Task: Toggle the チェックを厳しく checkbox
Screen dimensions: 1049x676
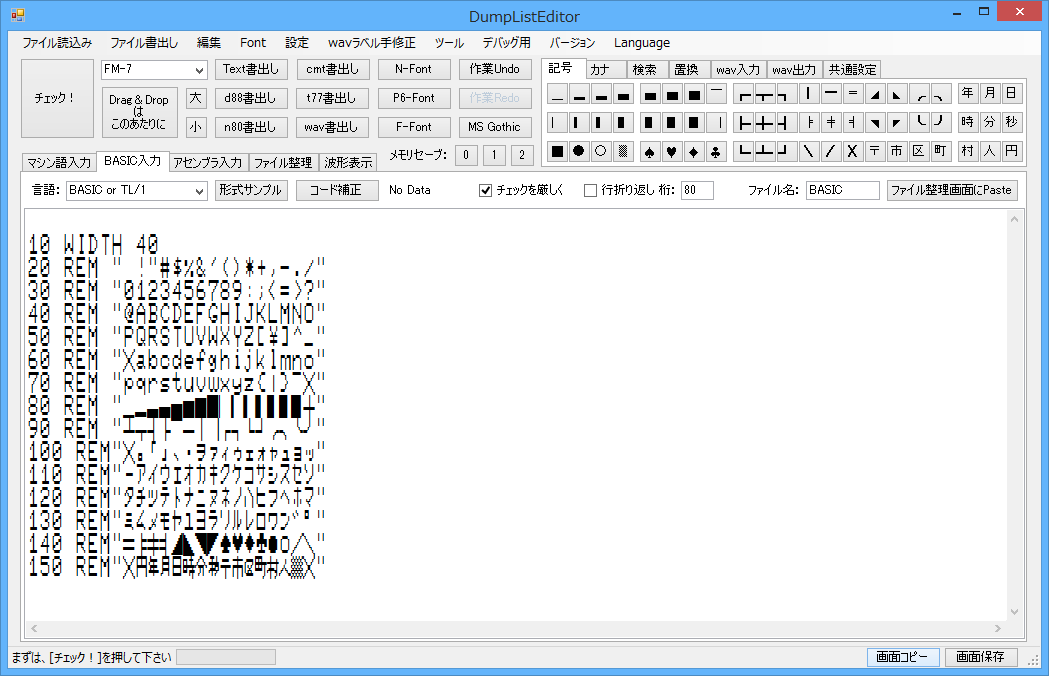Action: [x=486, y=191]
